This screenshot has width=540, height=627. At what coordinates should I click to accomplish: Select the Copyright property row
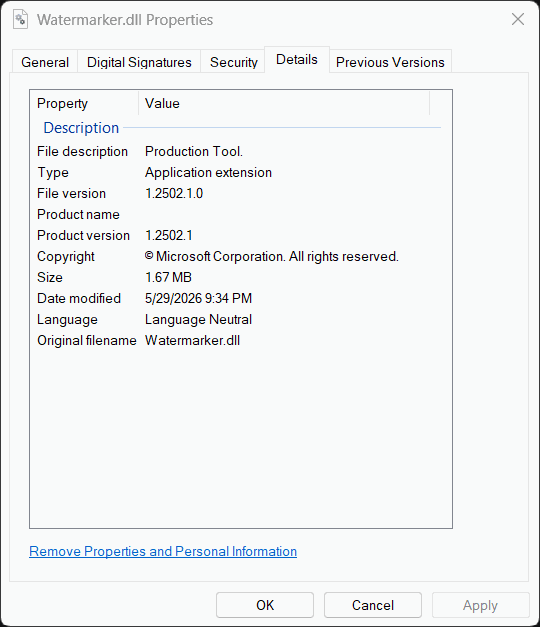click(x=240, y=257)
